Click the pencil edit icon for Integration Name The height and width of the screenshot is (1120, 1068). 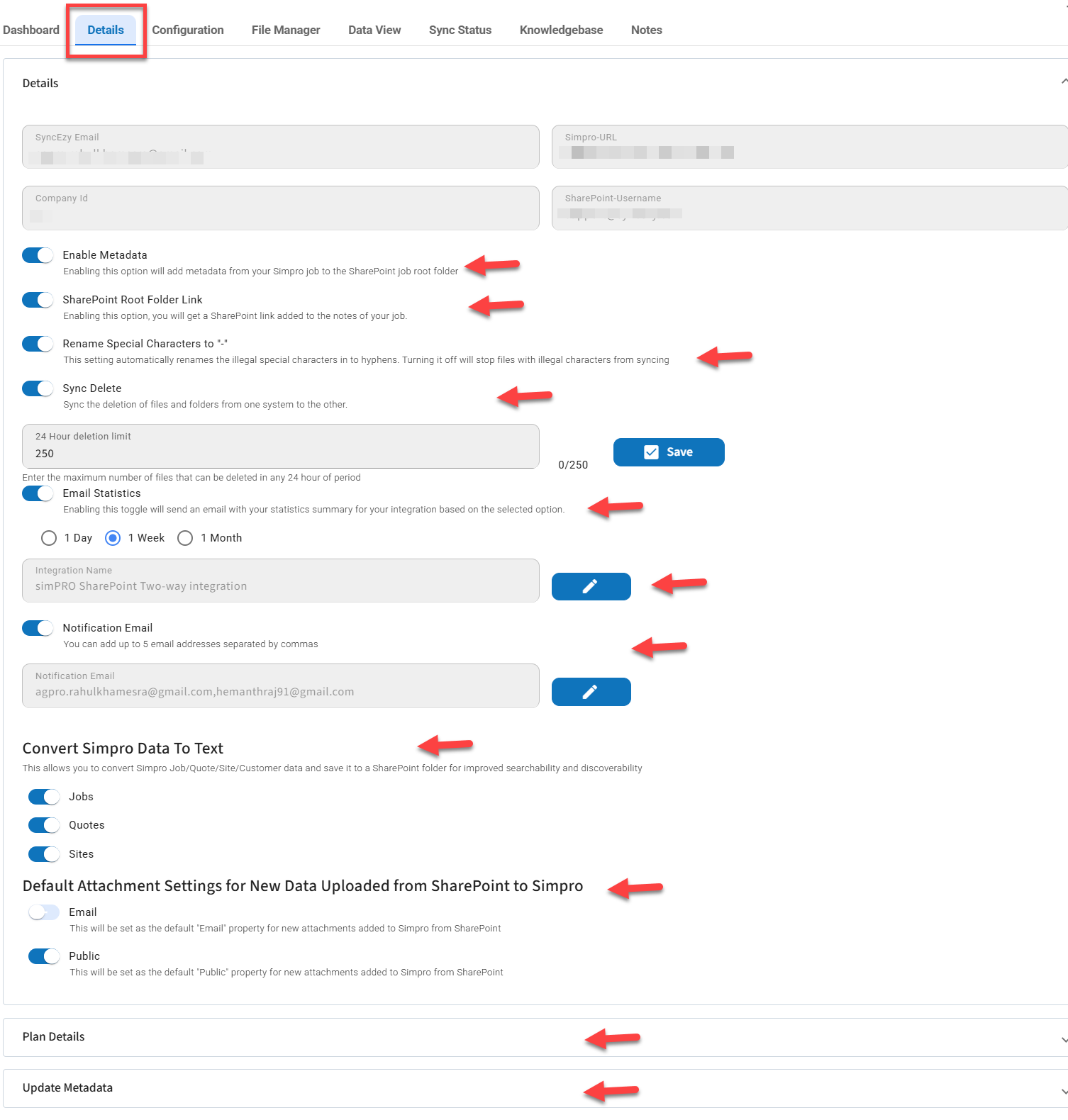click(x=591, y=586)
